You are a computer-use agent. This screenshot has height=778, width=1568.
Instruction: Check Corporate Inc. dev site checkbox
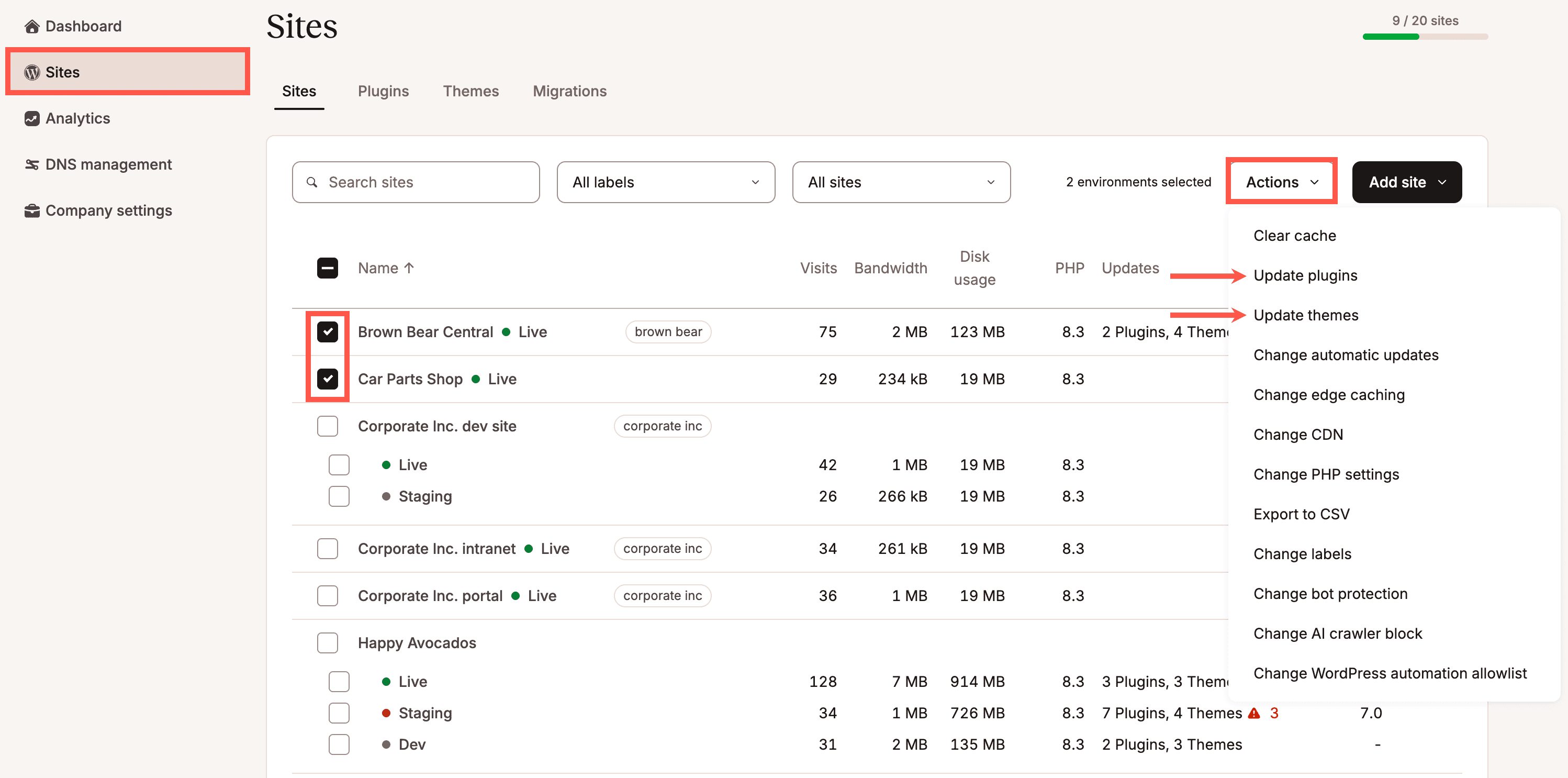coord(328,426)
